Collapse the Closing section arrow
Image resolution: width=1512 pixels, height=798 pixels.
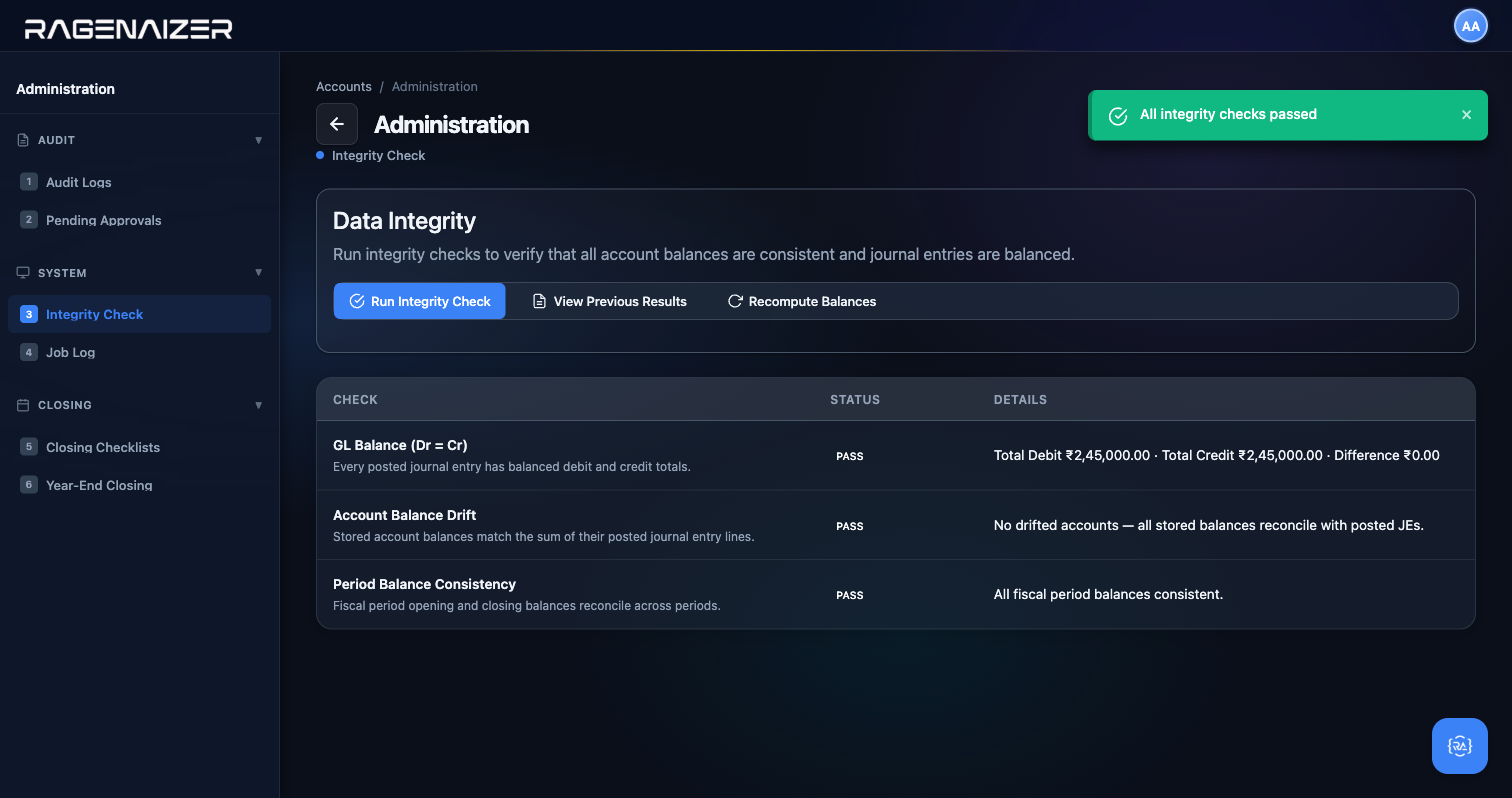click(x=259, y=405)
